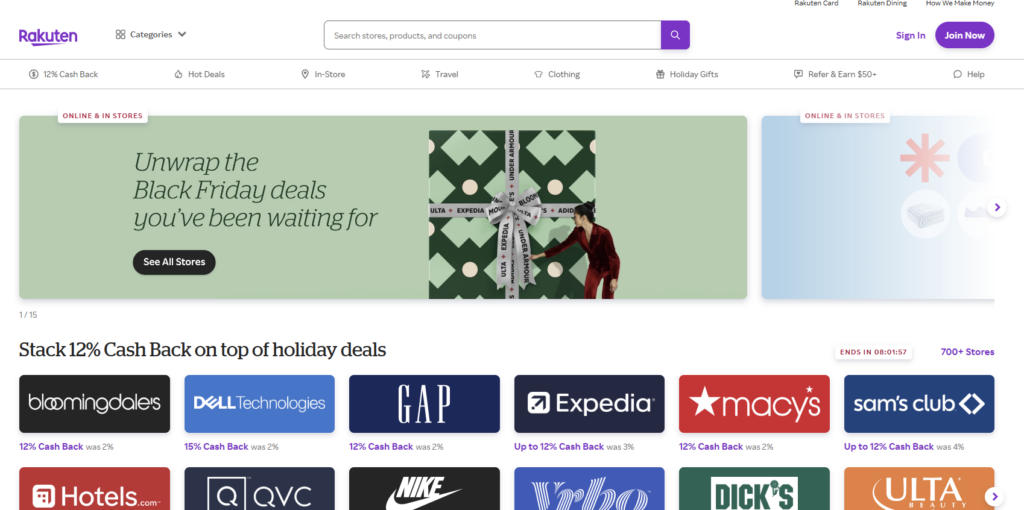Screen dimensions: 1024x510
Task: Click the Clothing shirt icon
Action: tap(538, 74)
